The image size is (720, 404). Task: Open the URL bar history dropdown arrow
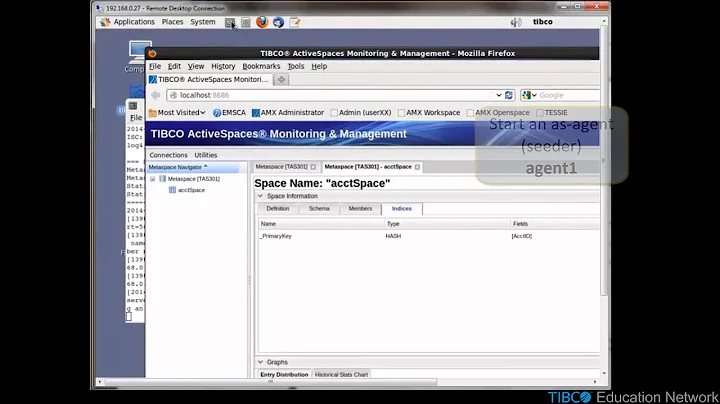pyautogui.click(x=499, y=95)
